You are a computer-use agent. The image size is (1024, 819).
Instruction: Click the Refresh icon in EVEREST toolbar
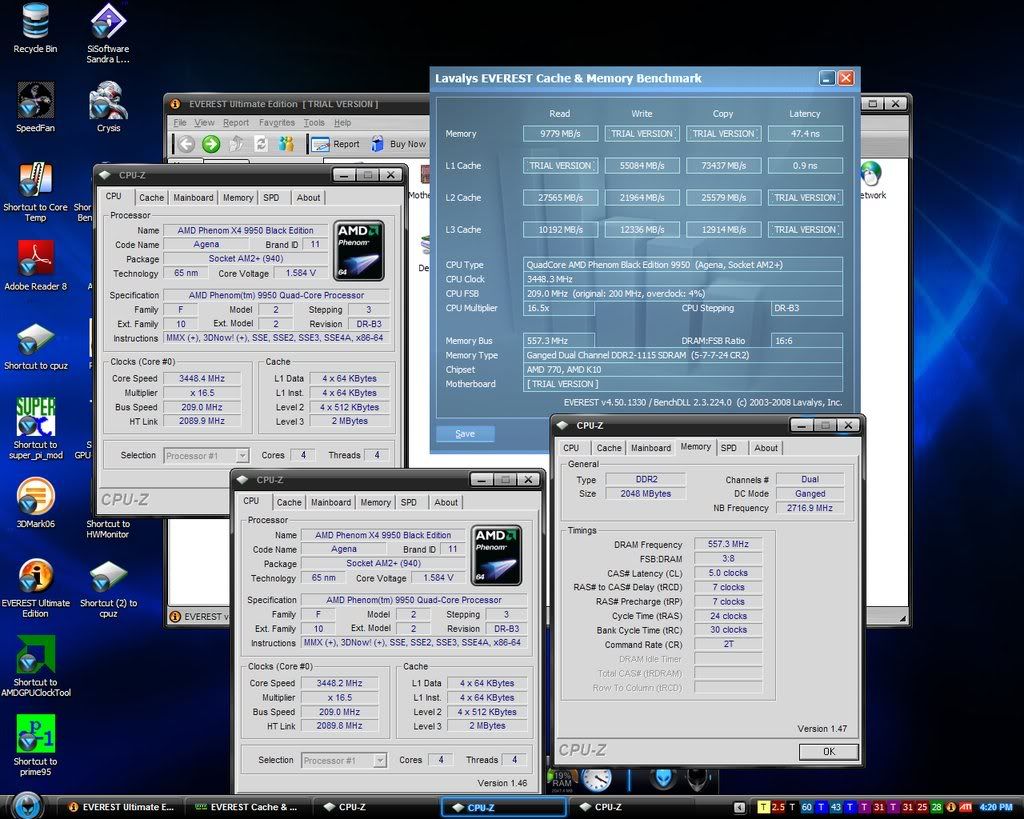(261, 144)
